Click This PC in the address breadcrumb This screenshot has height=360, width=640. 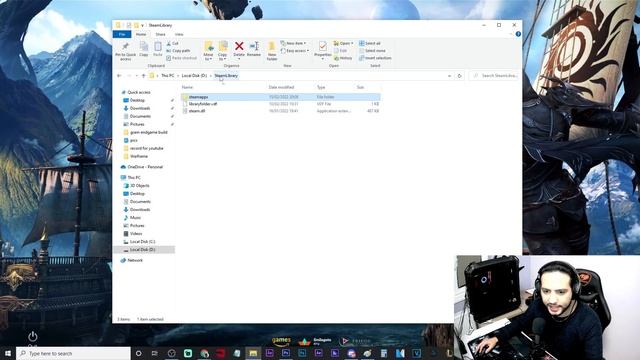[167, 76]
